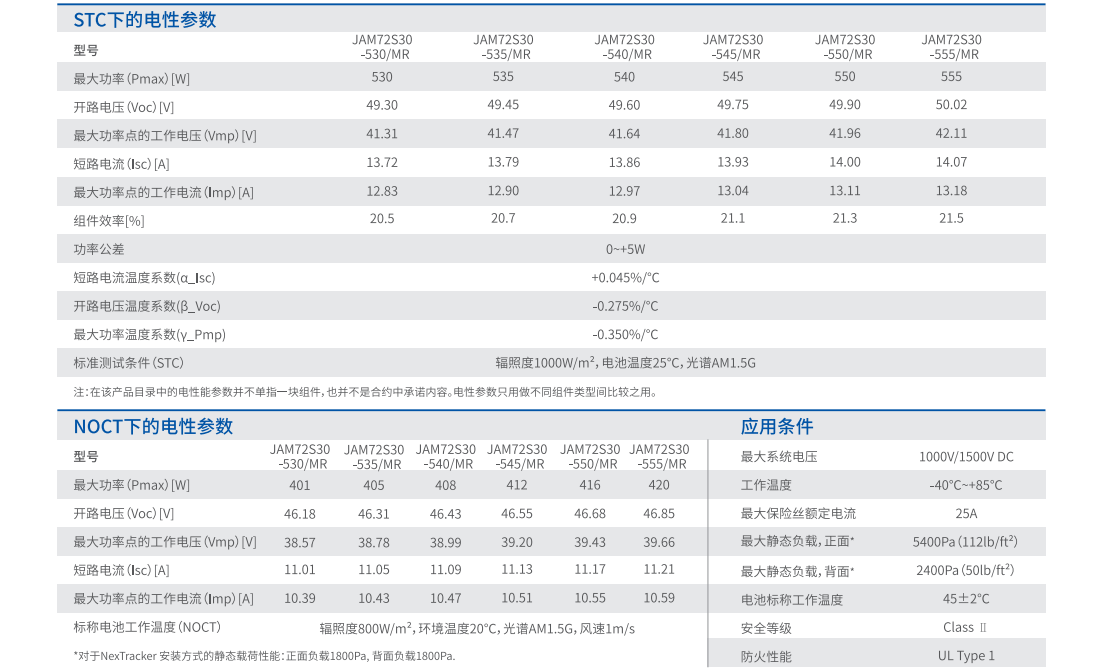Image resolution: width=1104 pixels, height=672 pixels.
Task: Click the NexTracker footnote text
Action: (264, 657)
